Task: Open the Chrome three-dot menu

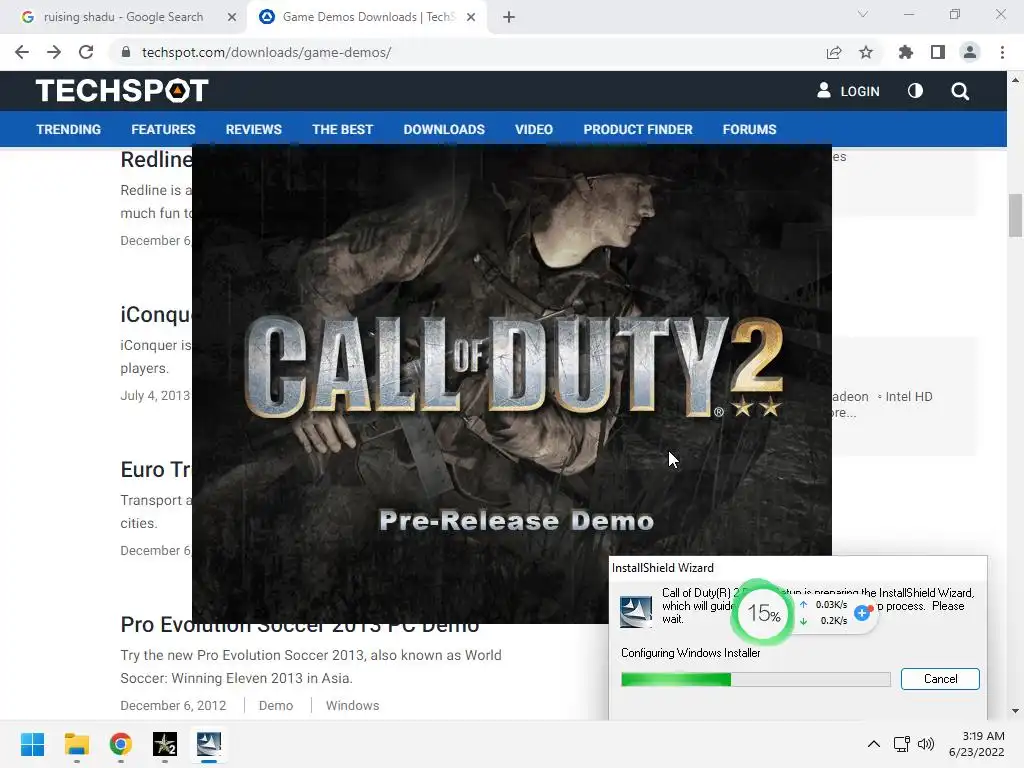Action: coord(1002,52)
